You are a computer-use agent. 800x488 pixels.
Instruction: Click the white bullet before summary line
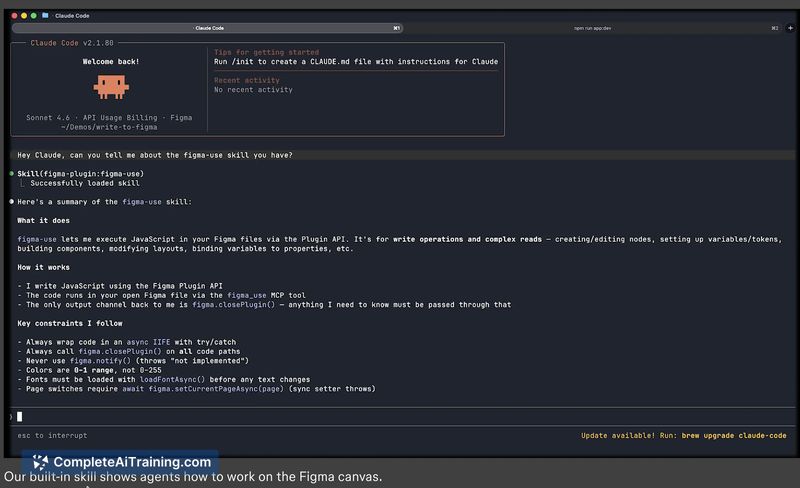[x=12, y=202]
